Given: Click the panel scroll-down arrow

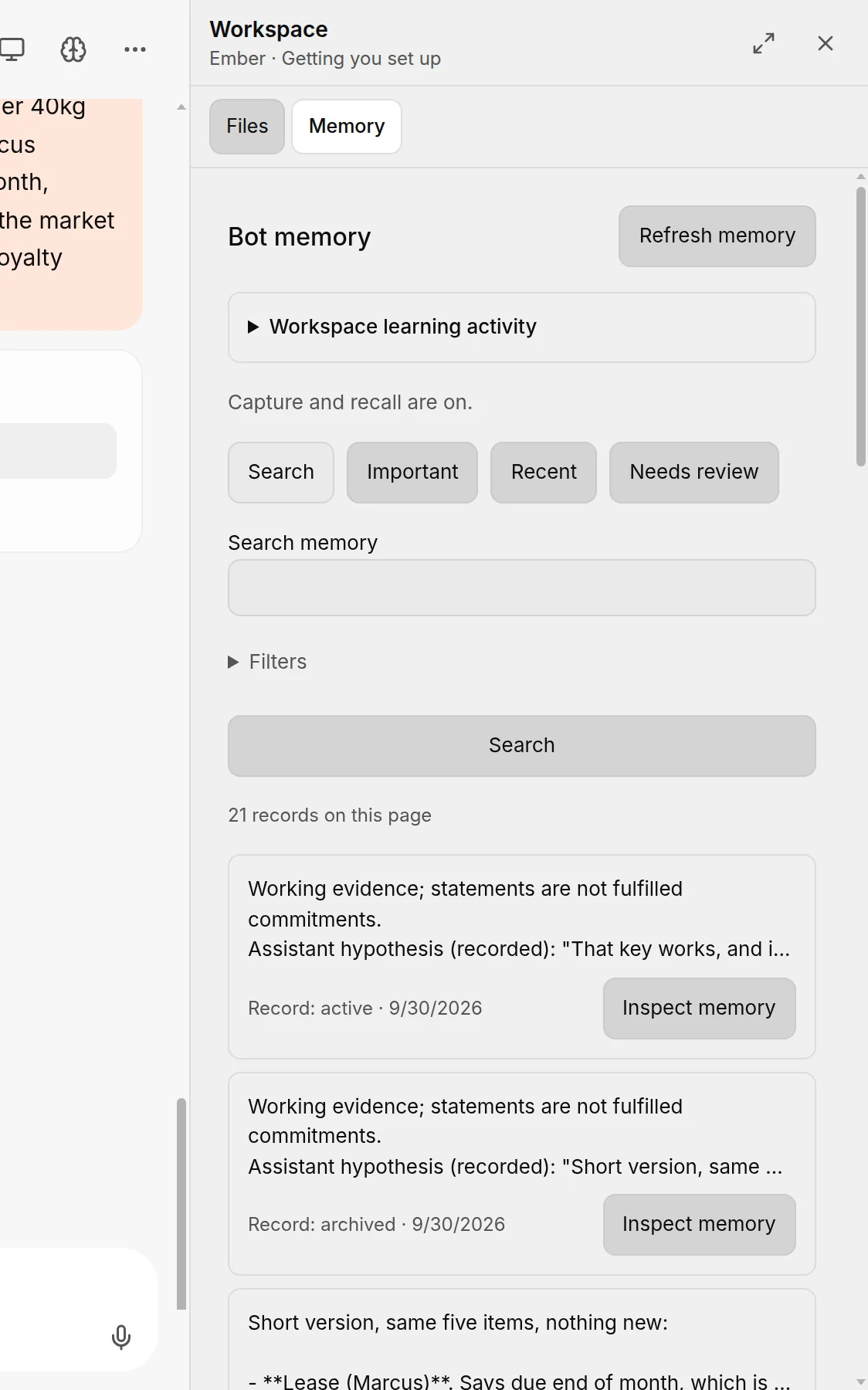Looking at the screenshot, I should point(861,1382).
